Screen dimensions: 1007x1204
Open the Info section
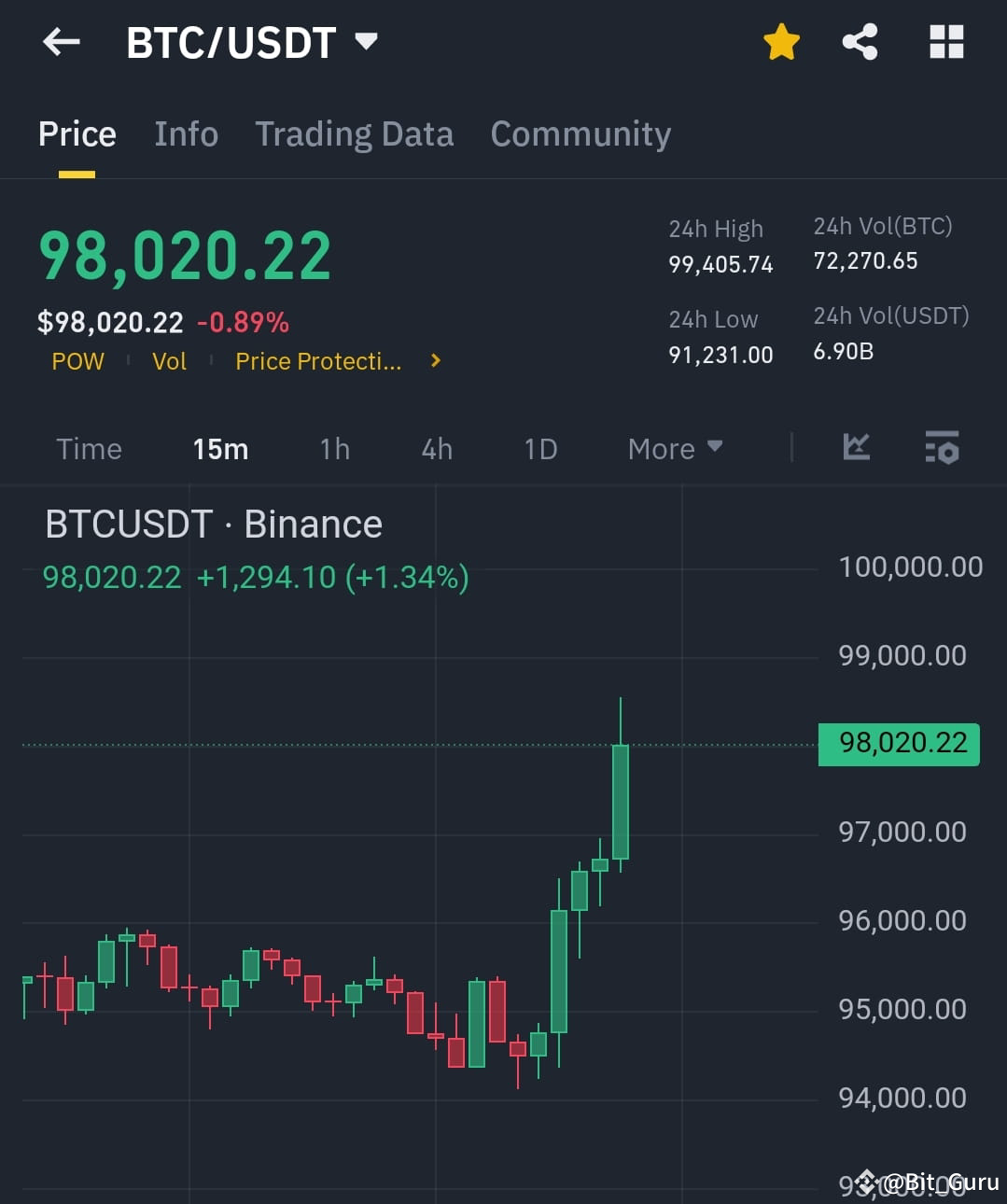click(186, 134)
